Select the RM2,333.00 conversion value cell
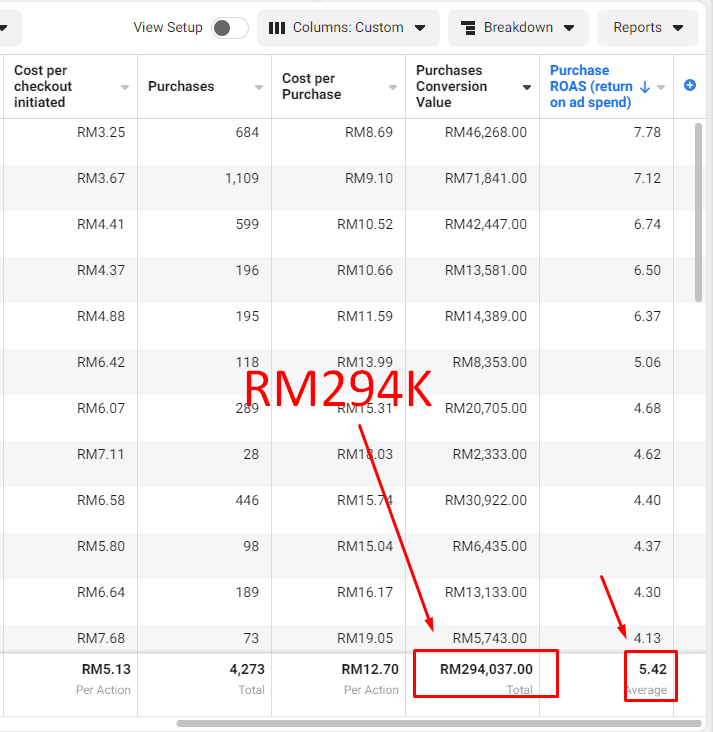Viewport: 713px width, 732px height. pos(490,454)
